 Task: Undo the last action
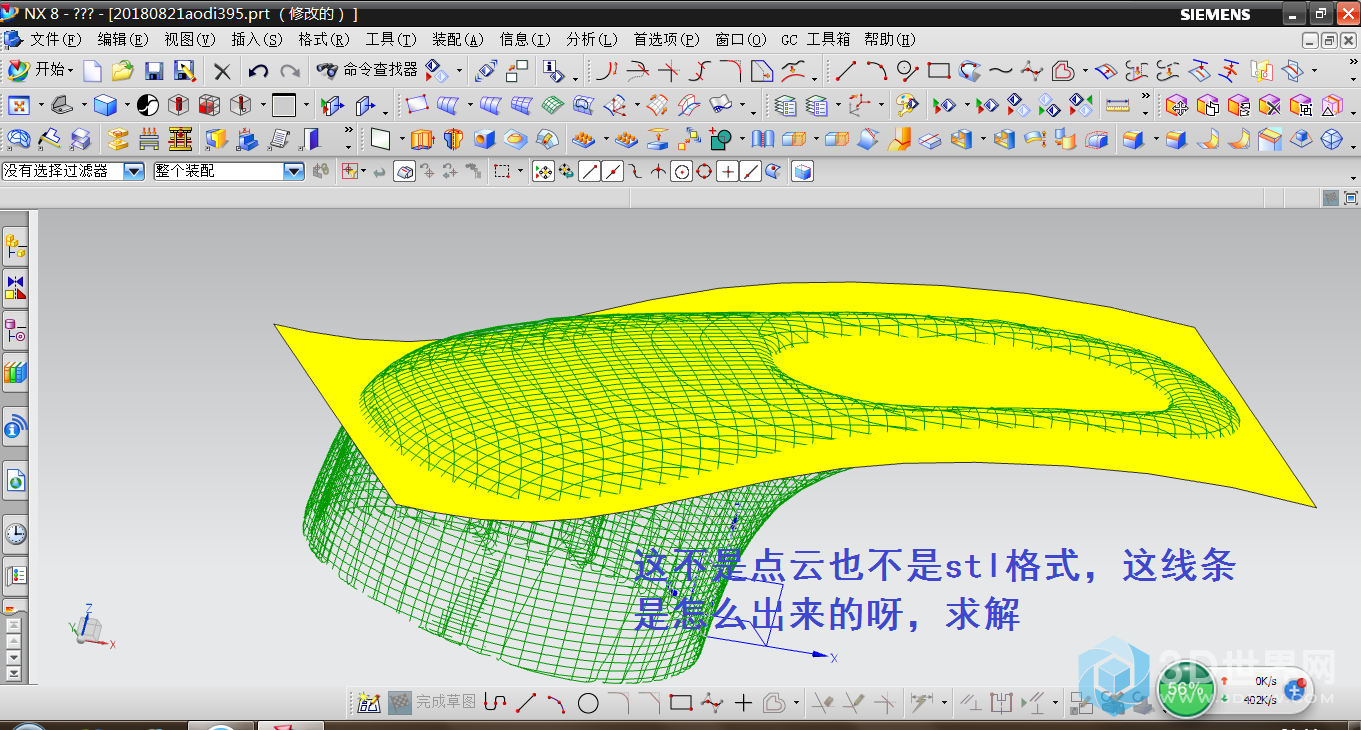coord(258,71)
